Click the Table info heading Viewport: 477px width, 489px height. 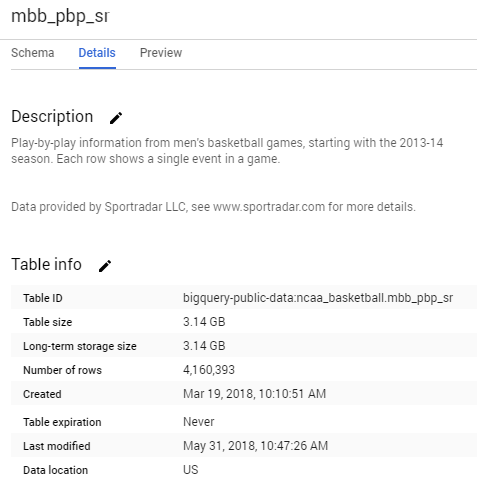point(46,264)
